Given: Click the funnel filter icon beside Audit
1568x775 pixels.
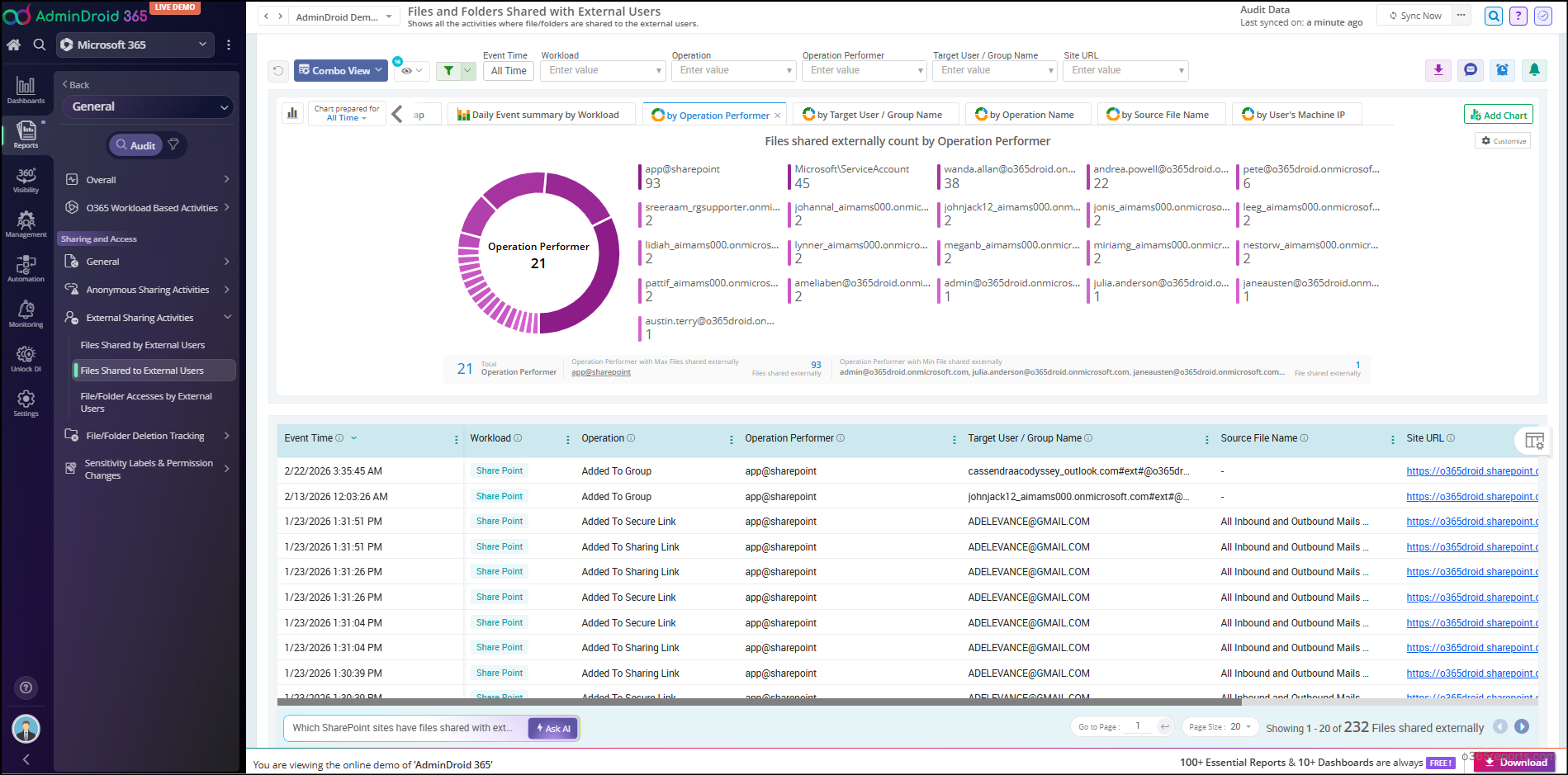Looking at the screenshot, I should [x=173, y=144].
